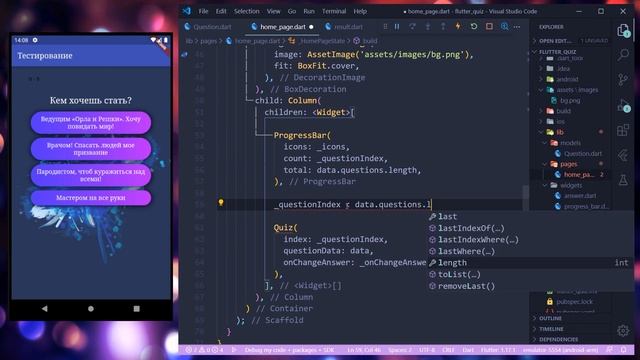This screenshot has width=640, height=360.
Task: Click the debug Step Into button
Action: click(x=427, y=27)
